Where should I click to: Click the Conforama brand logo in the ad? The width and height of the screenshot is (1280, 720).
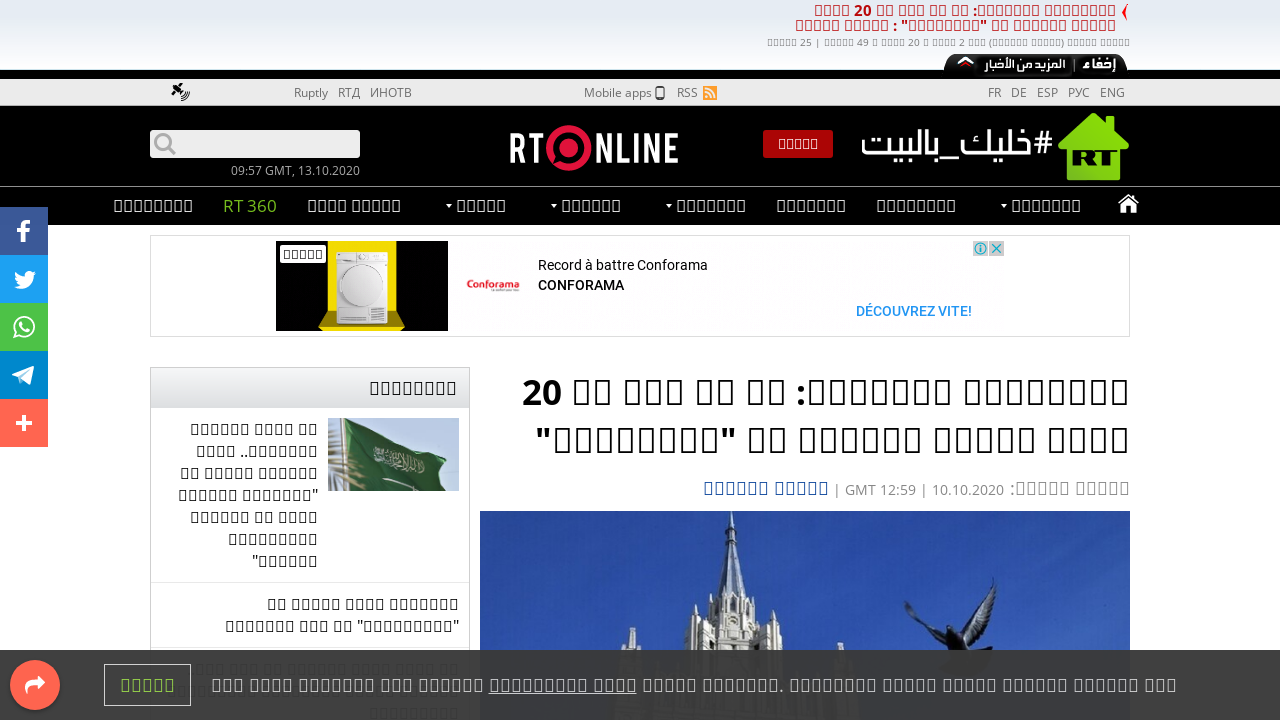click(x=493, y=286)
